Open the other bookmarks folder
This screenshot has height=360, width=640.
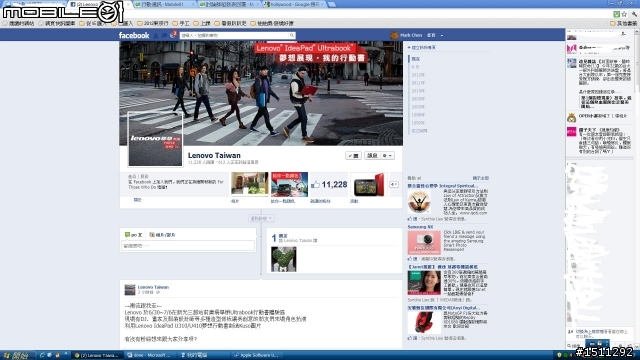click(x=623, y=23)
